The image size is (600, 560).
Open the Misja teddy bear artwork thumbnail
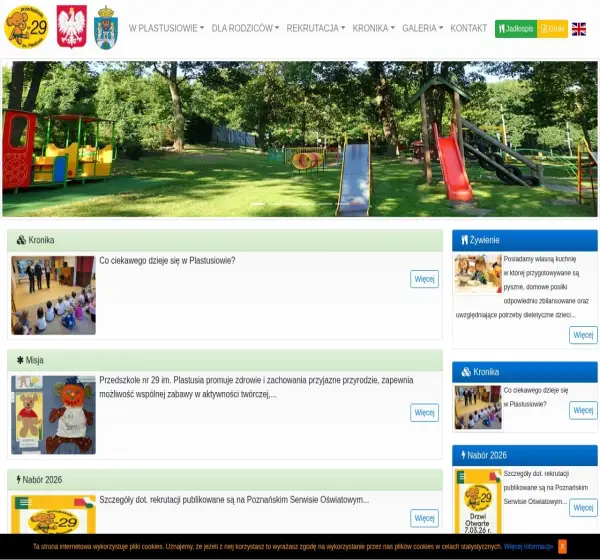pos(54,415)
